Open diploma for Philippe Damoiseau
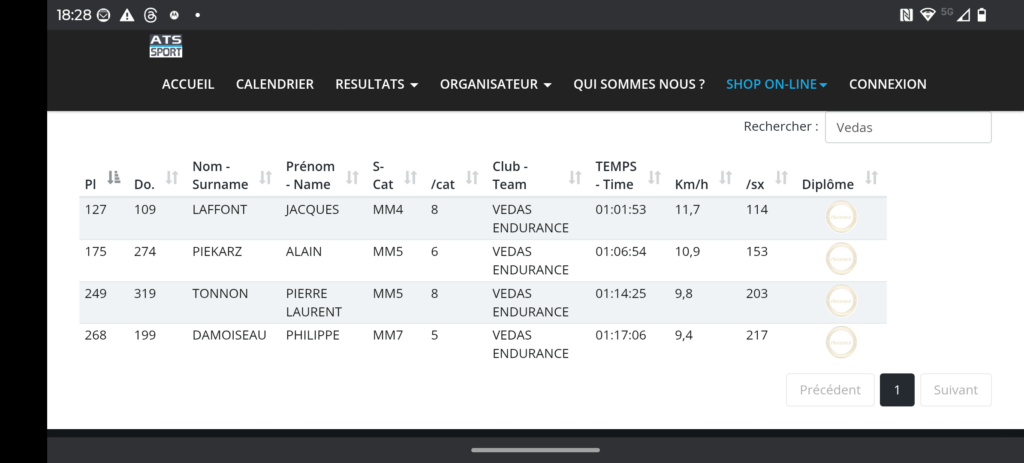The width and height of the screenshot is (1024, 463). pos(841,343)
